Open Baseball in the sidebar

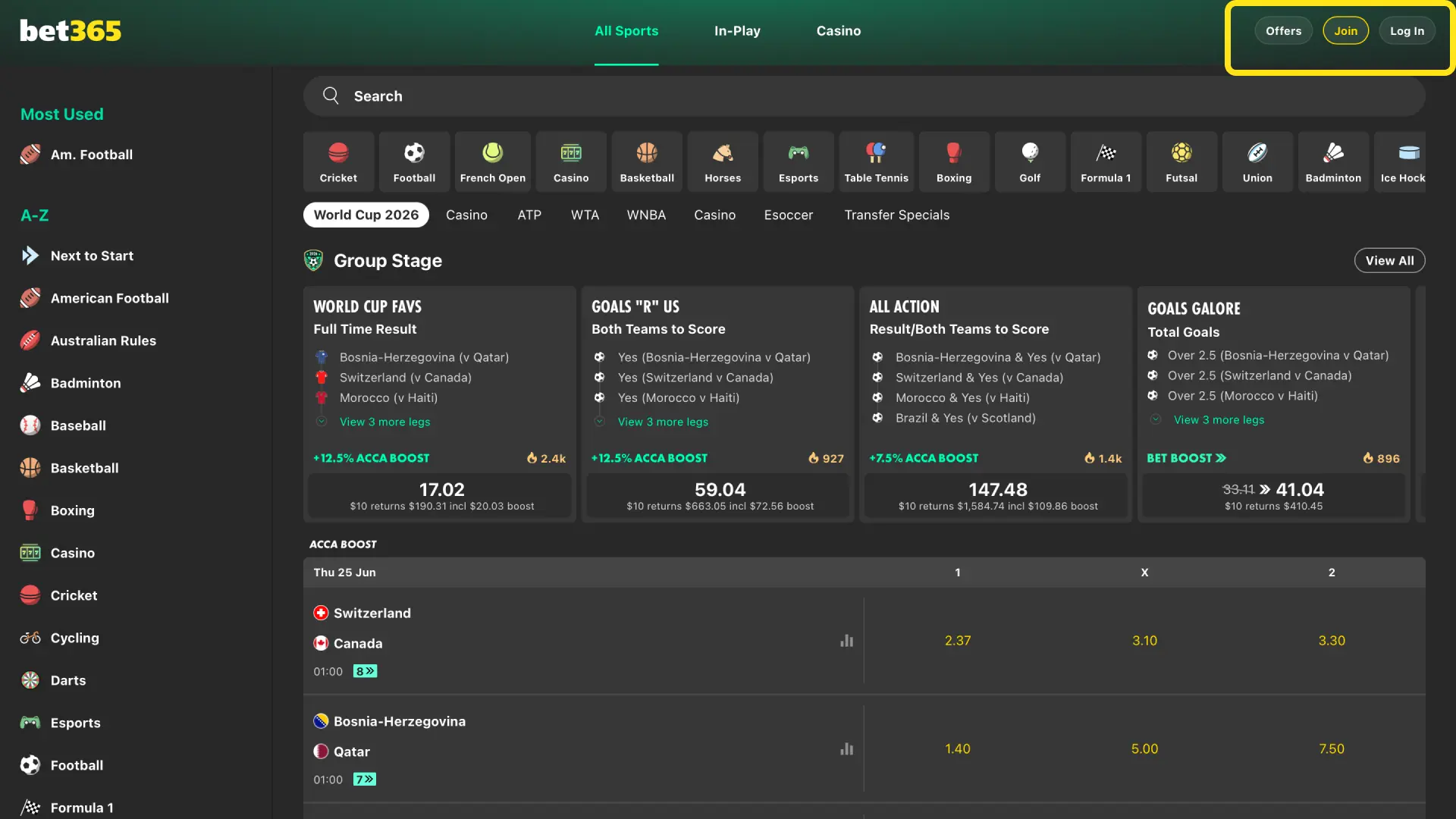coord(63,426)
